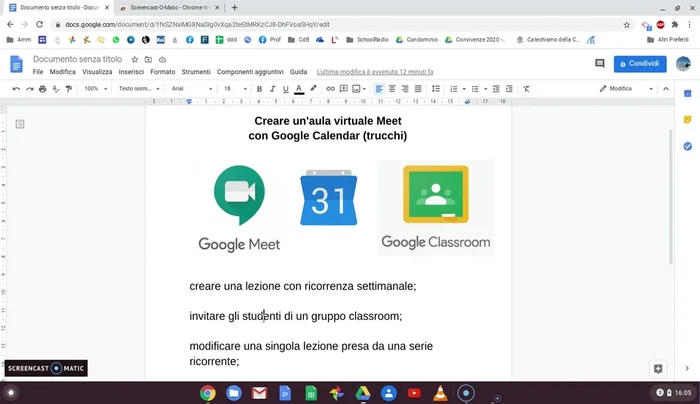700x404 pixels.
Task: Select center text alignment
Action: (x=392, y=89)
